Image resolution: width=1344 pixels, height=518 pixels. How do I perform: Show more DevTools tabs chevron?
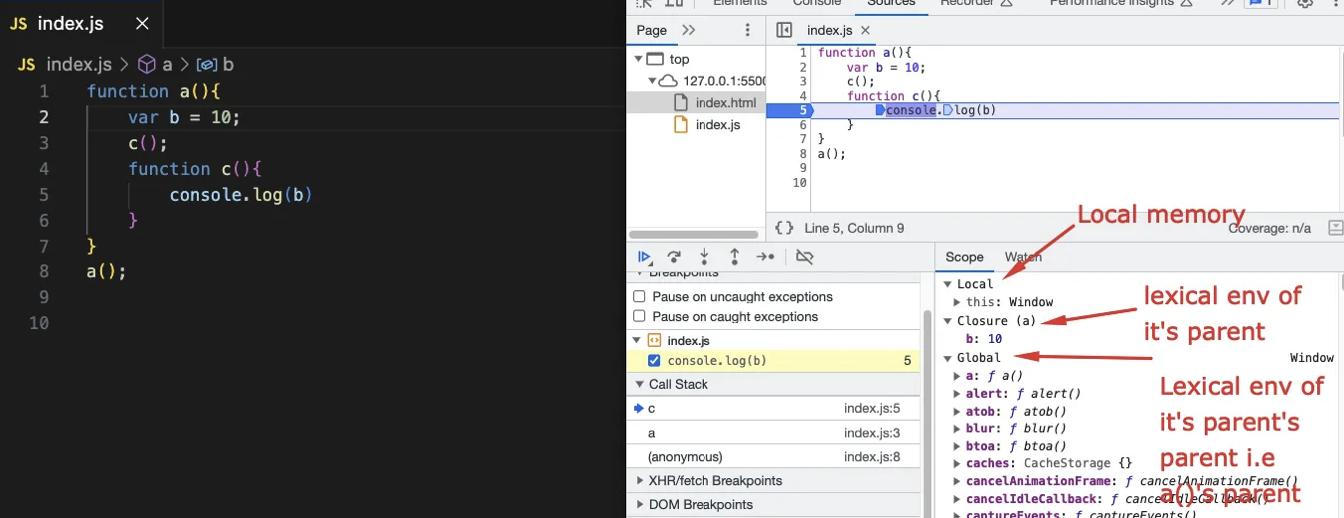pos(1228,3)
